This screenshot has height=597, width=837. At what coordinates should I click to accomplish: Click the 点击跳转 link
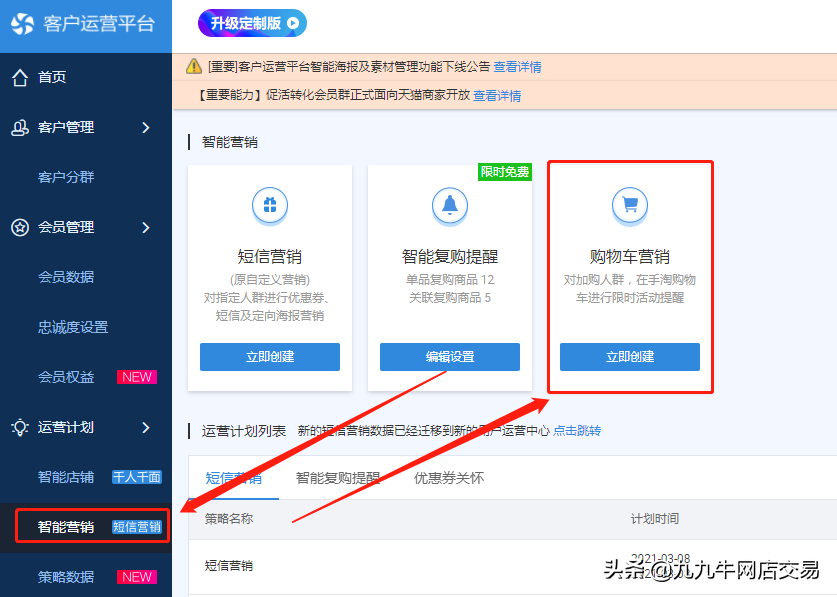577,431
